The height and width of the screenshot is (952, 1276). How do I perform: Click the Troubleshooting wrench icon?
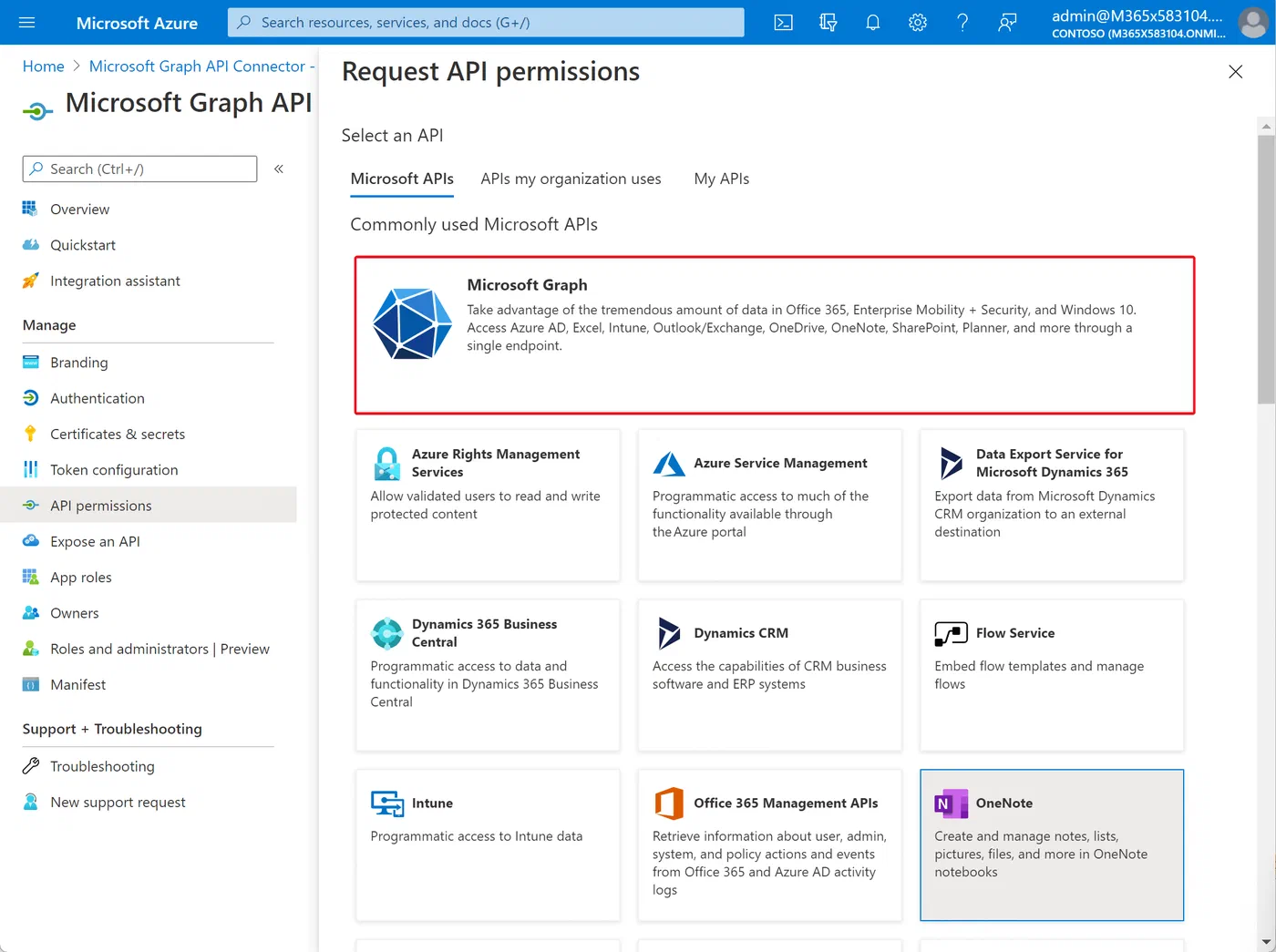pos(31,766)
